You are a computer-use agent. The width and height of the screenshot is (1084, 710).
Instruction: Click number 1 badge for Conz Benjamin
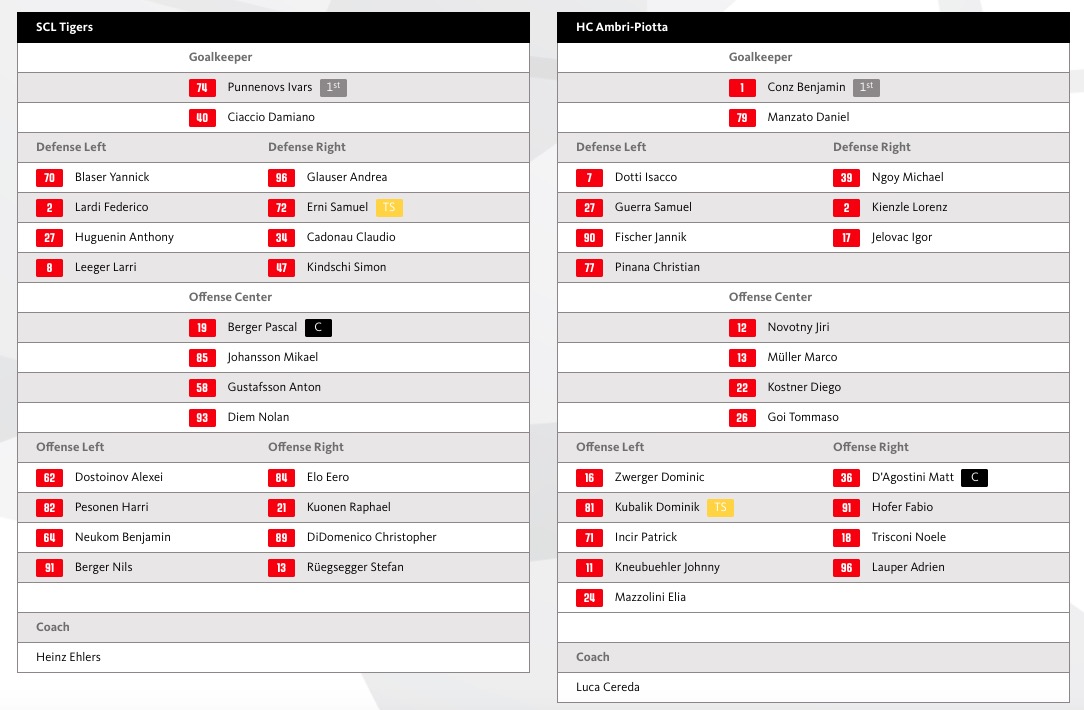742,88
